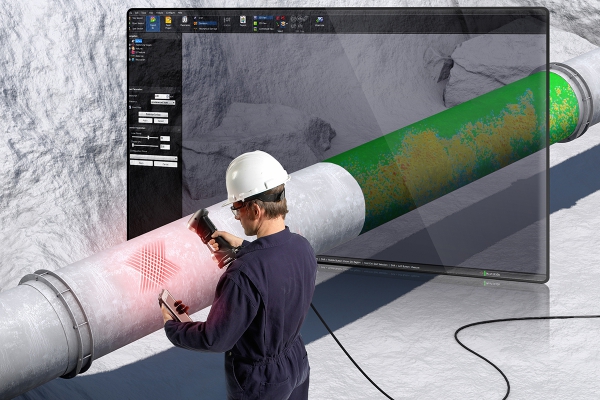
Task: Expand the second row of the tree panel
Action: pos(130,45)
